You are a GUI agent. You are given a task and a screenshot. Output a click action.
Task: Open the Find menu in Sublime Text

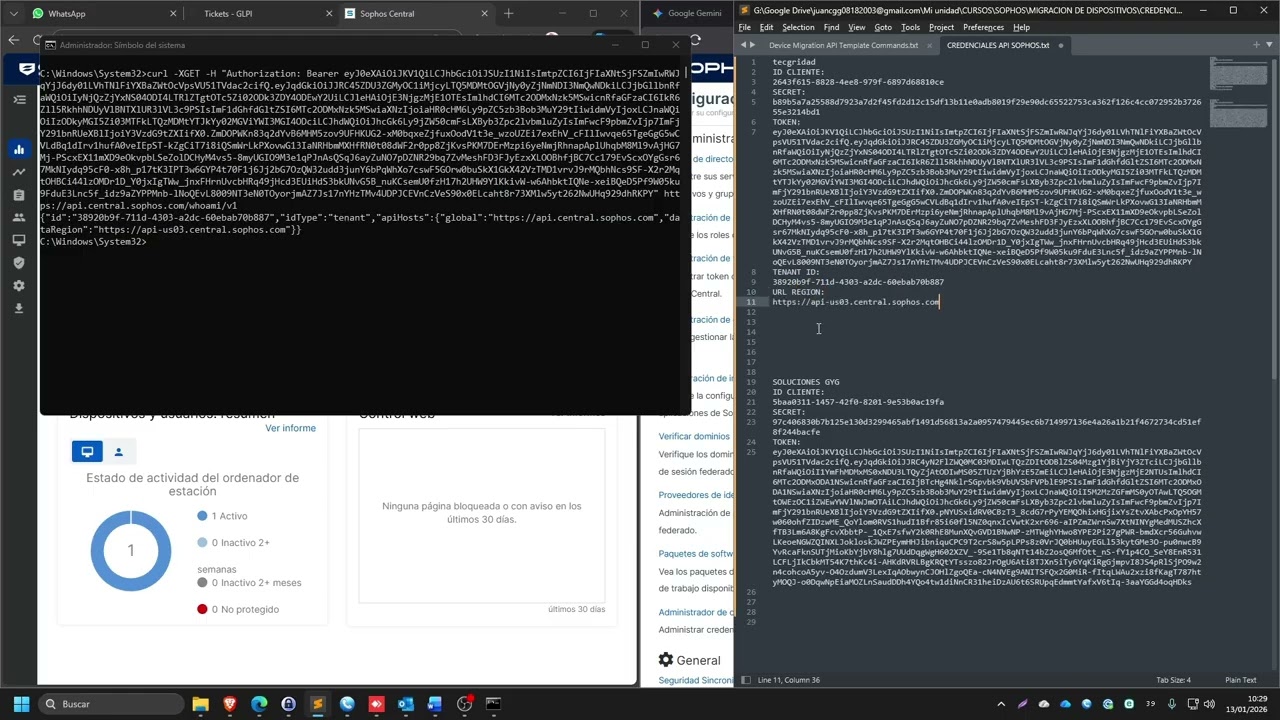coord(831,27)
